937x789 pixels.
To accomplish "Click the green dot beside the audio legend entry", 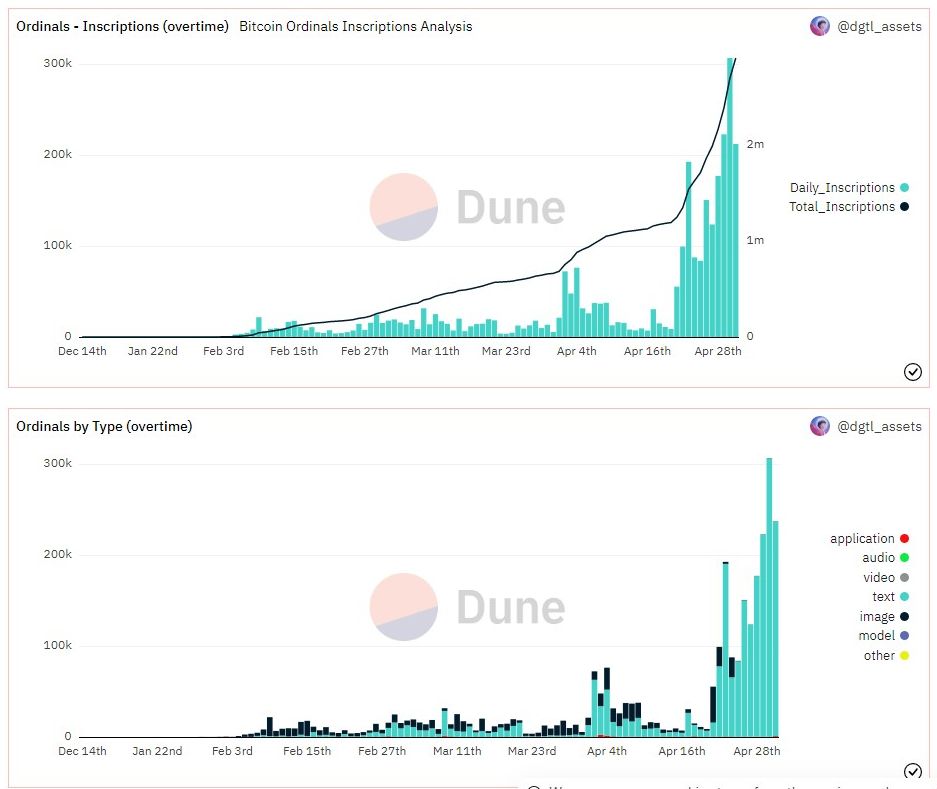I will click(903, 558).
